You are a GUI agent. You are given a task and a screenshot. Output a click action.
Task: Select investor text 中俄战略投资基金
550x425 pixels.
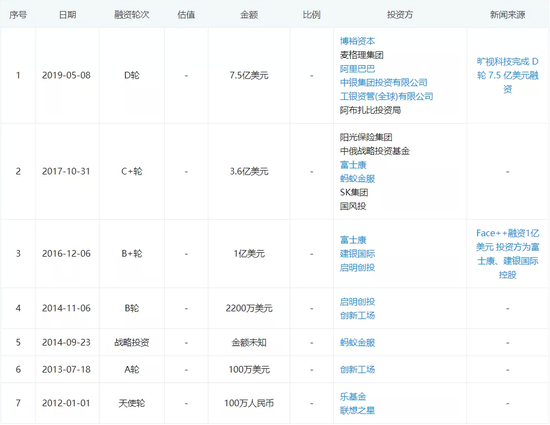[x=375, y=151]
